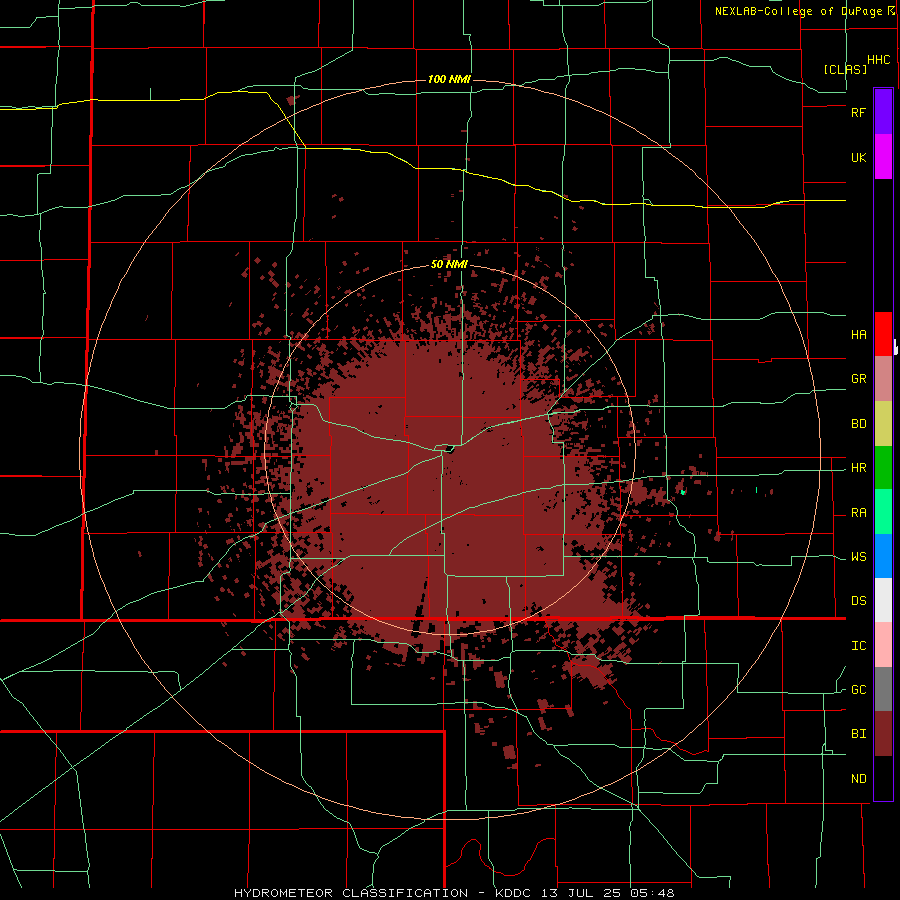Click the RF legend label

858,112
